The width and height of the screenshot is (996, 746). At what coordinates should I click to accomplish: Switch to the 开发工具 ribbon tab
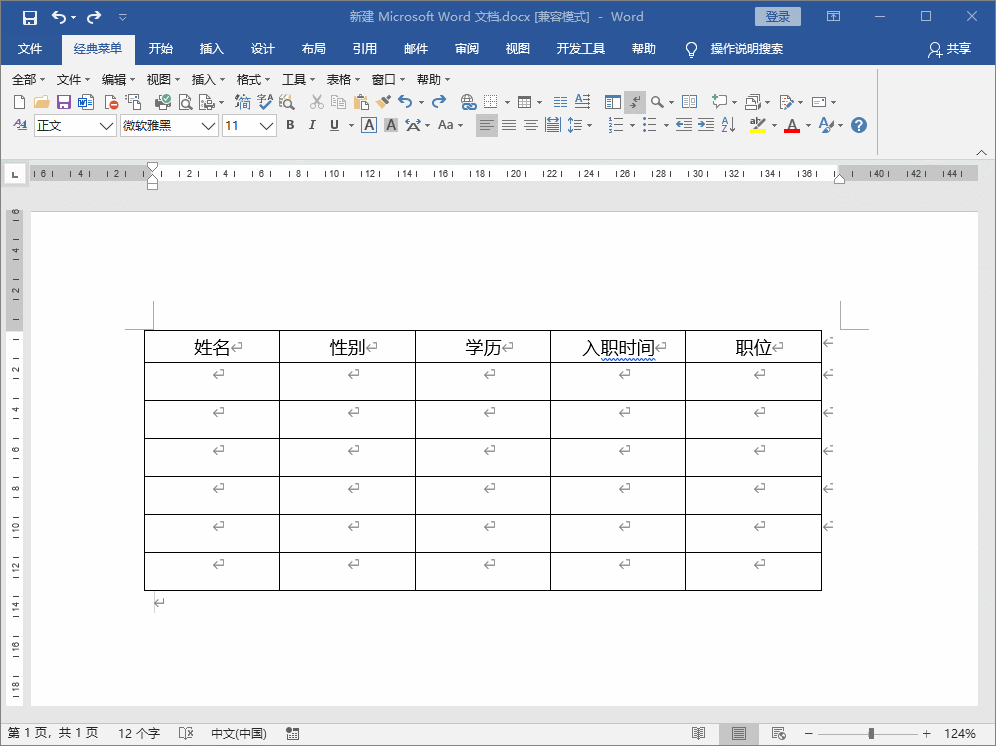point(581,49)
